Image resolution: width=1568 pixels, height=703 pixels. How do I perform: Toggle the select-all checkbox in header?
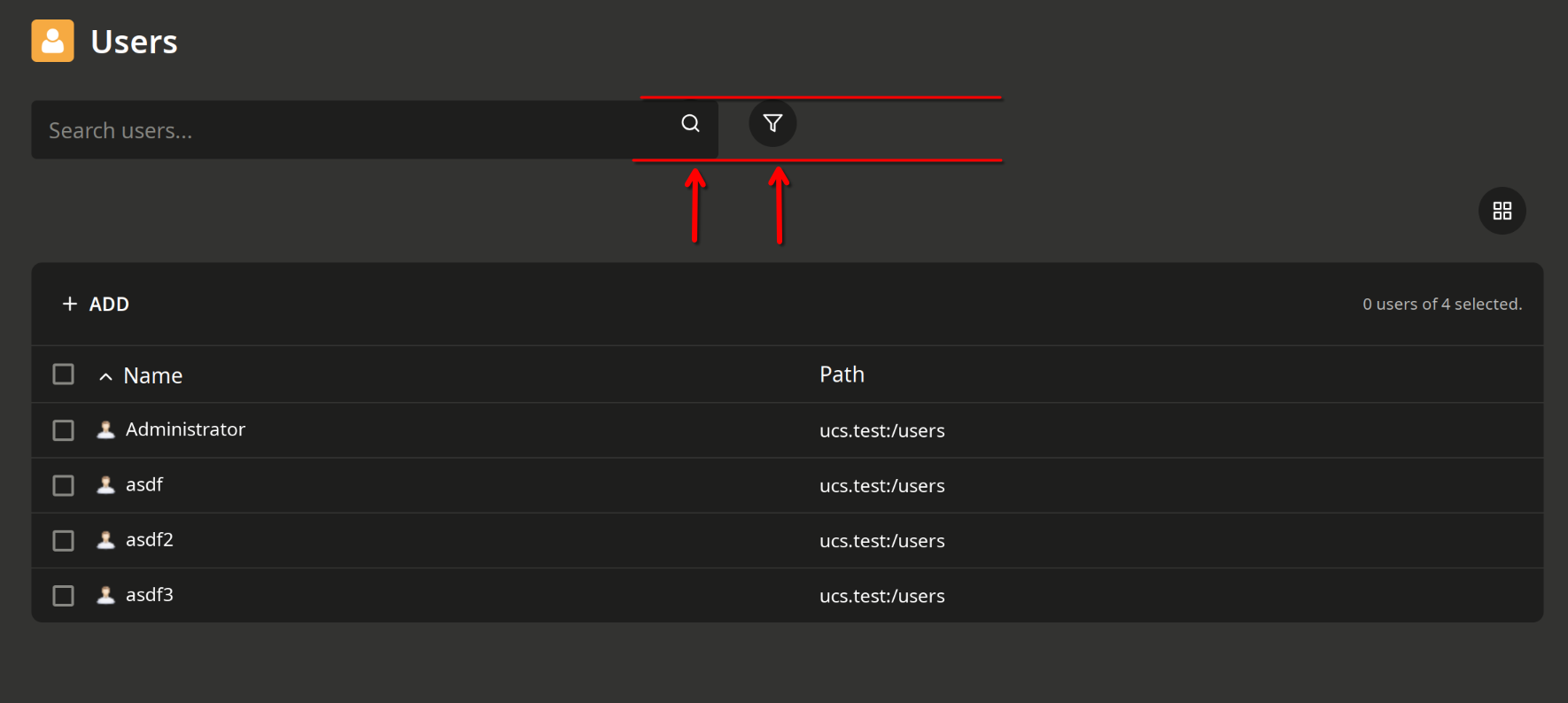[x=64, y=375]
